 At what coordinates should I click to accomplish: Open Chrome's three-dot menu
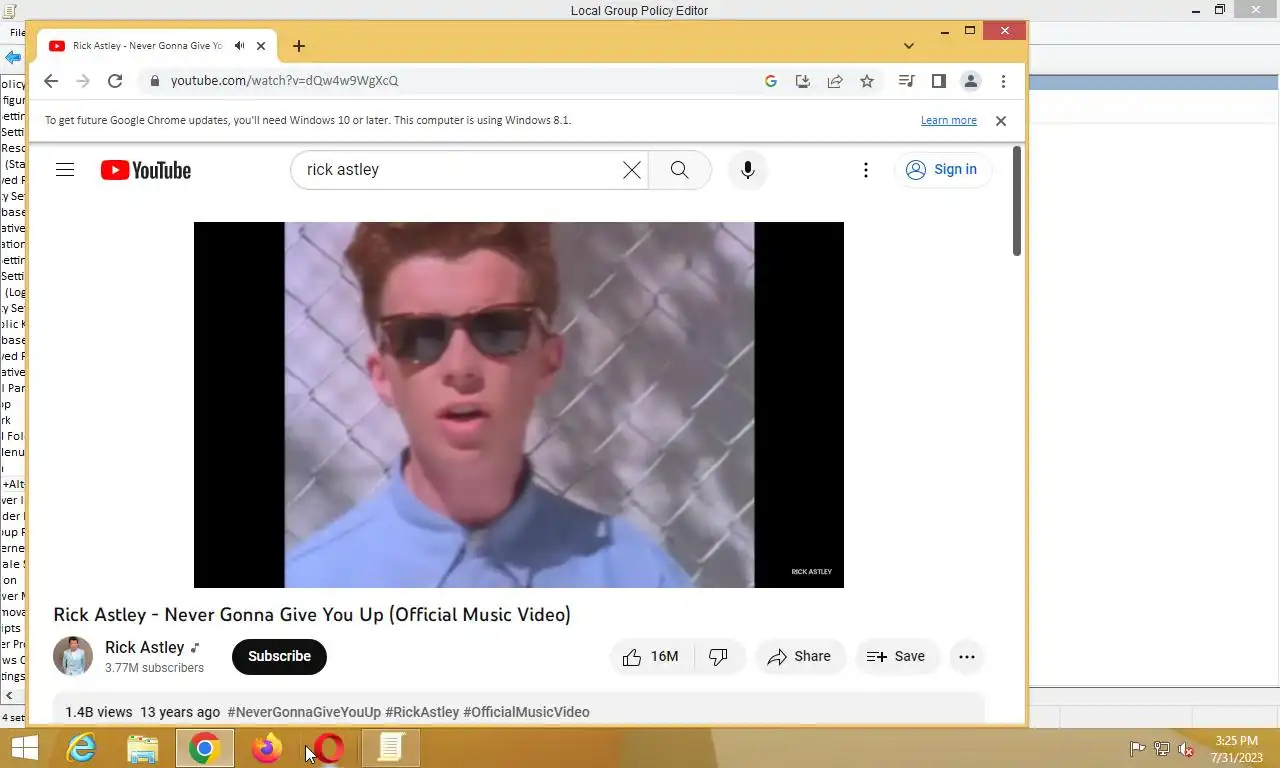(x=1003, y=81)
